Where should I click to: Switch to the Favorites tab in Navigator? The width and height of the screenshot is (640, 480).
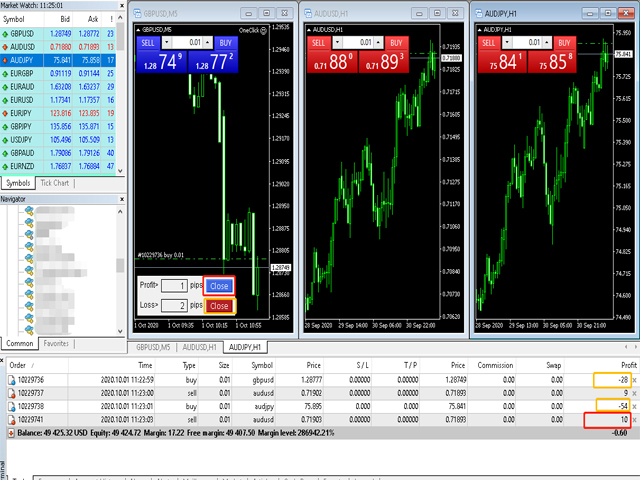point(56,344)
